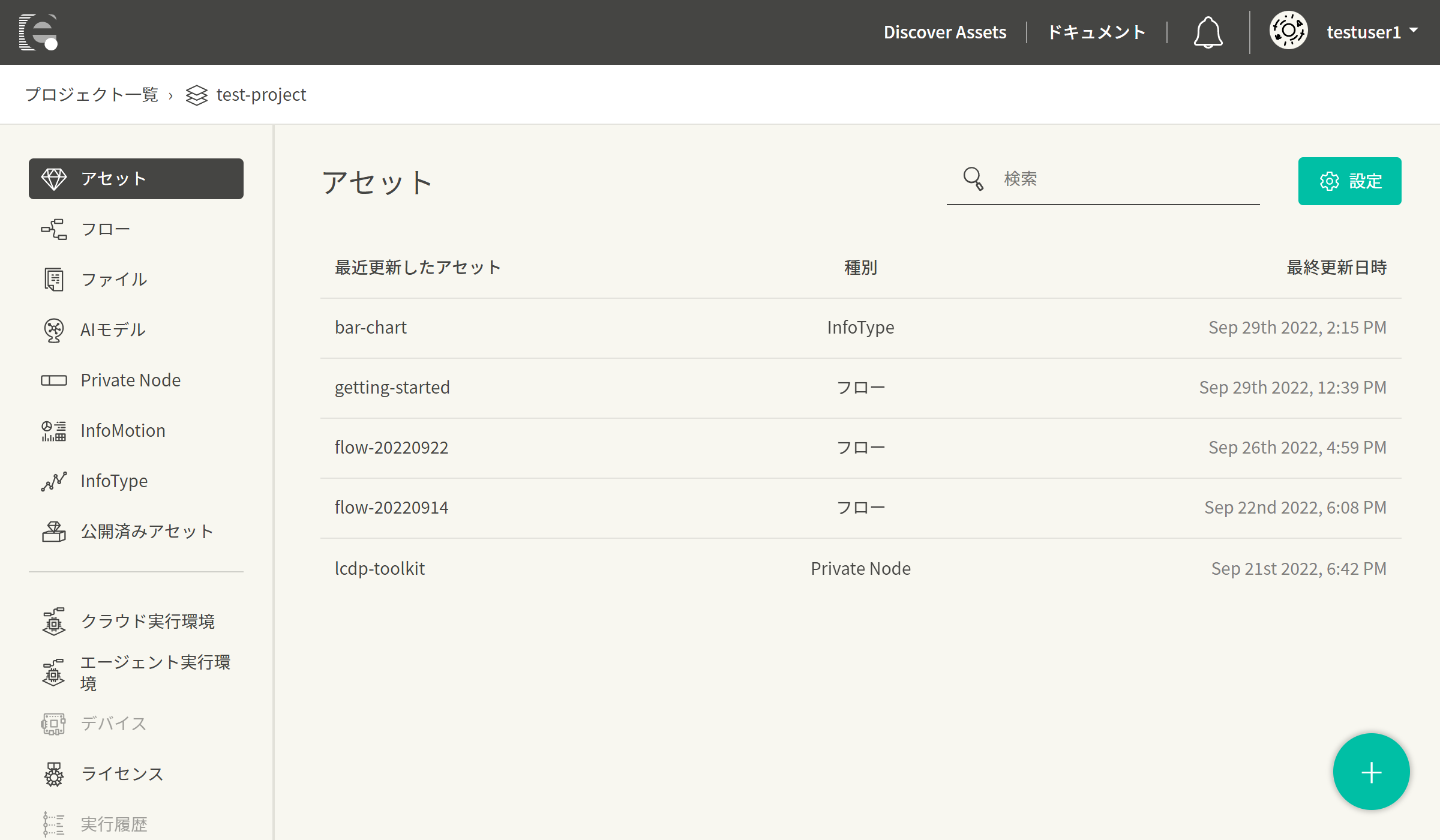Image resolution: width=1440 pixels, height=840 pixels.
Task: Open エージェント実行環境 sidebar label
Action: 156,673
